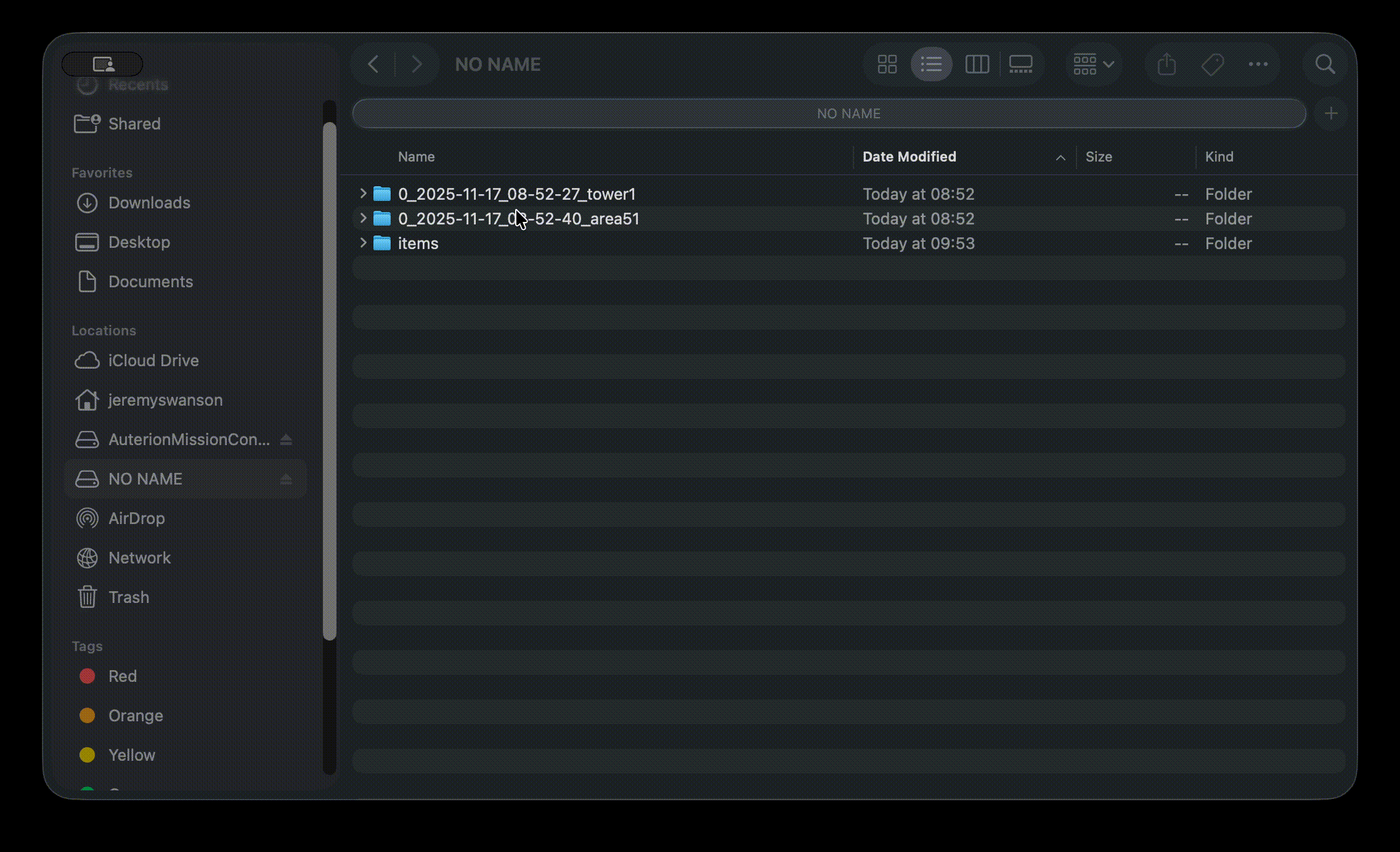This screenshot has width=1400, height=852.
Task: Switch to icon grid view
Action: 887,64
